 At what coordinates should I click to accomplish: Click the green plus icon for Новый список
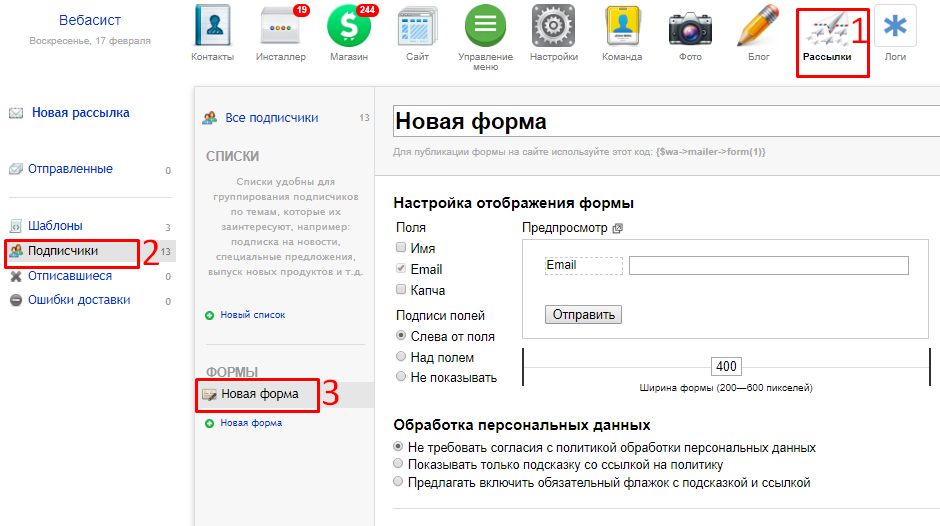coord(209,315)
